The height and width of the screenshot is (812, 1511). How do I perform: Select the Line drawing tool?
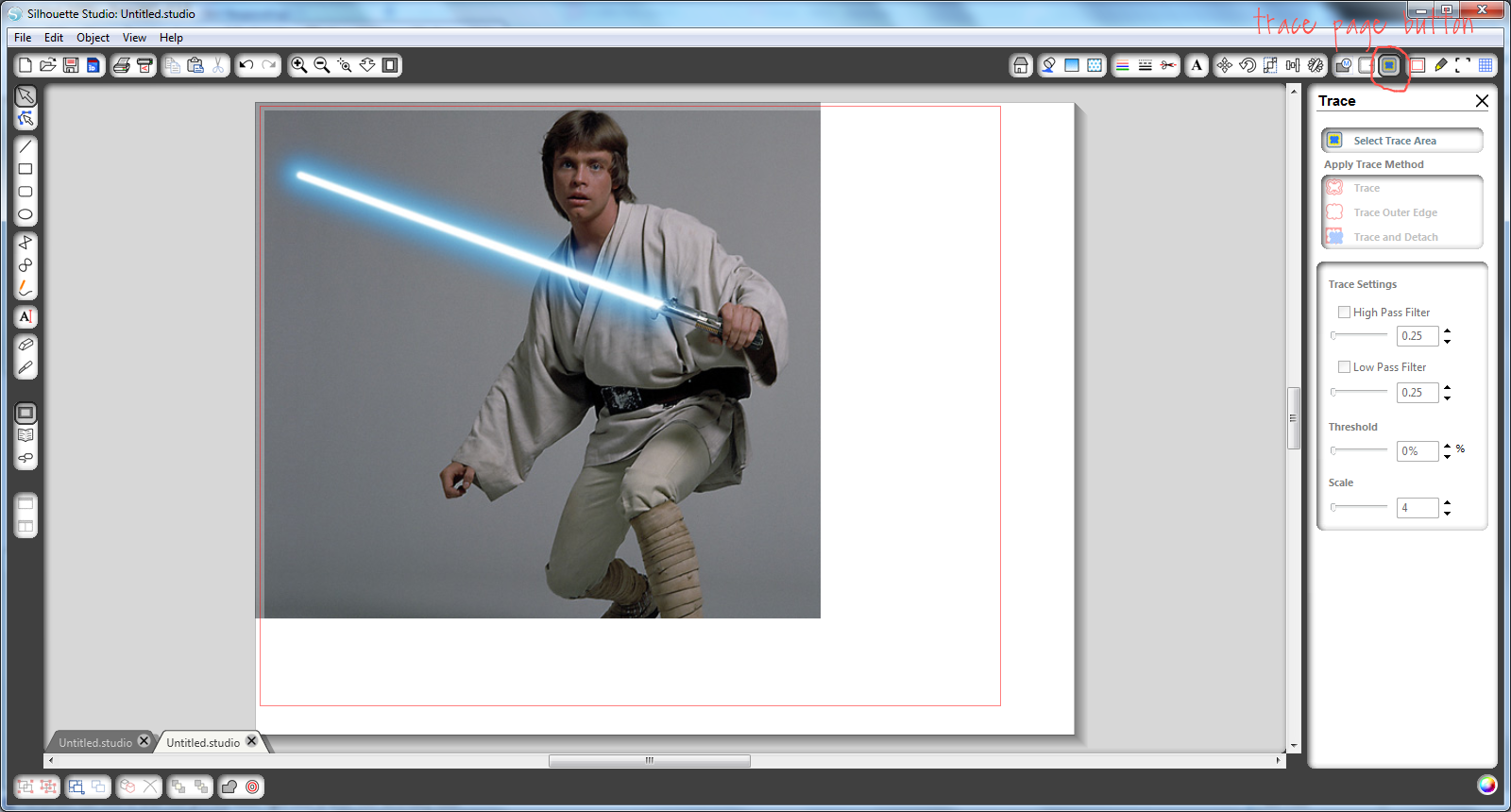[25, 146]
